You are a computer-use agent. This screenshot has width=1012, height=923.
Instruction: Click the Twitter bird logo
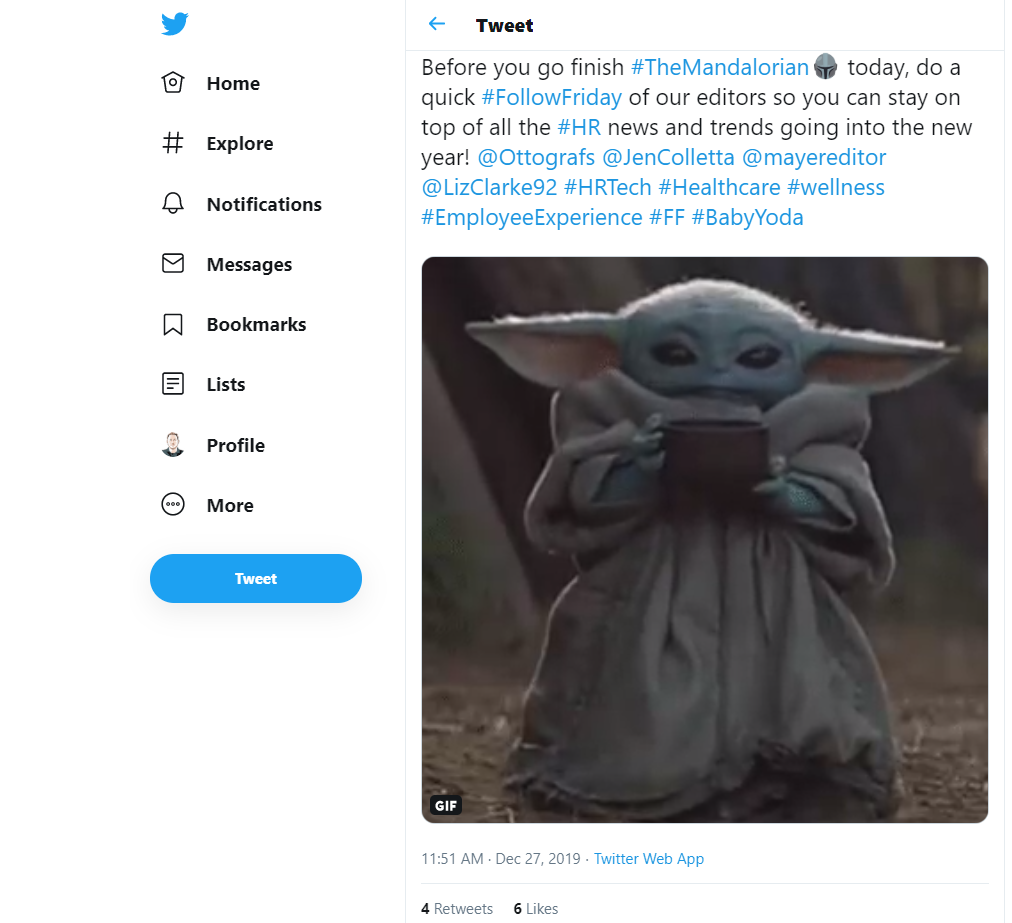(174, 23)
